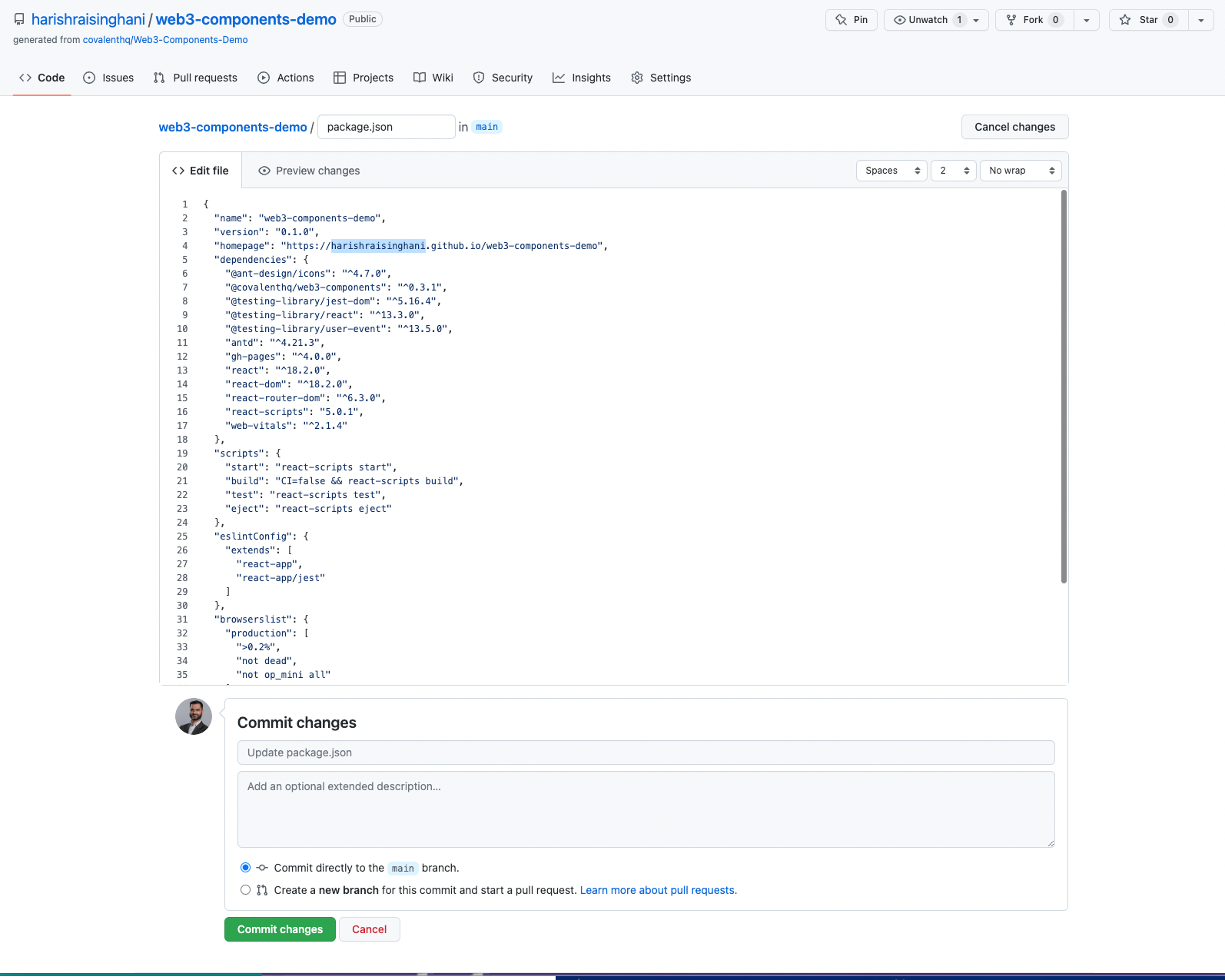This screenshot has height=980, width=1225.
Task: Click the Issues tab circle icon
Action: (x=89, y=78)
